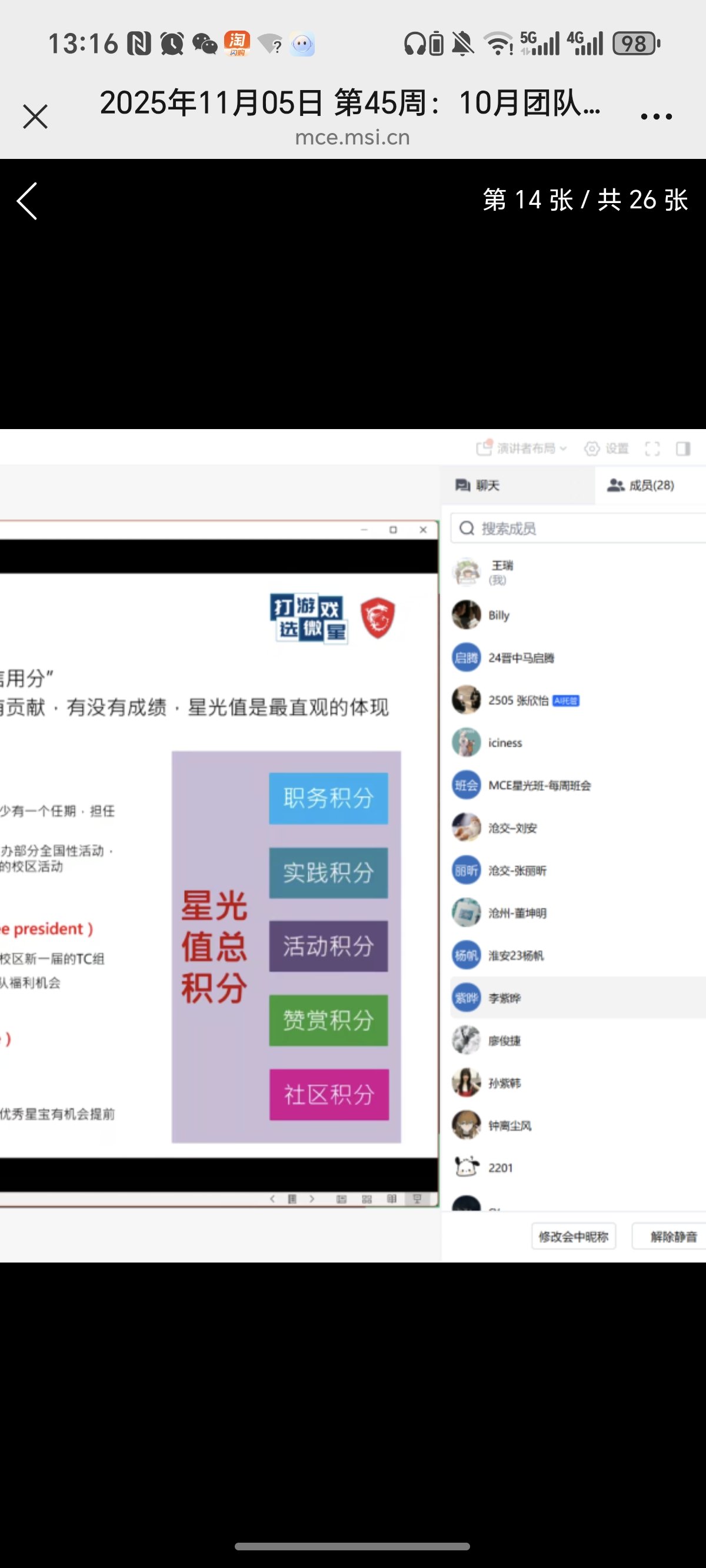Click the 丽昕 blue avatar
The height and width of the screenshot is (1568, 706).
(x=466, y=871)
